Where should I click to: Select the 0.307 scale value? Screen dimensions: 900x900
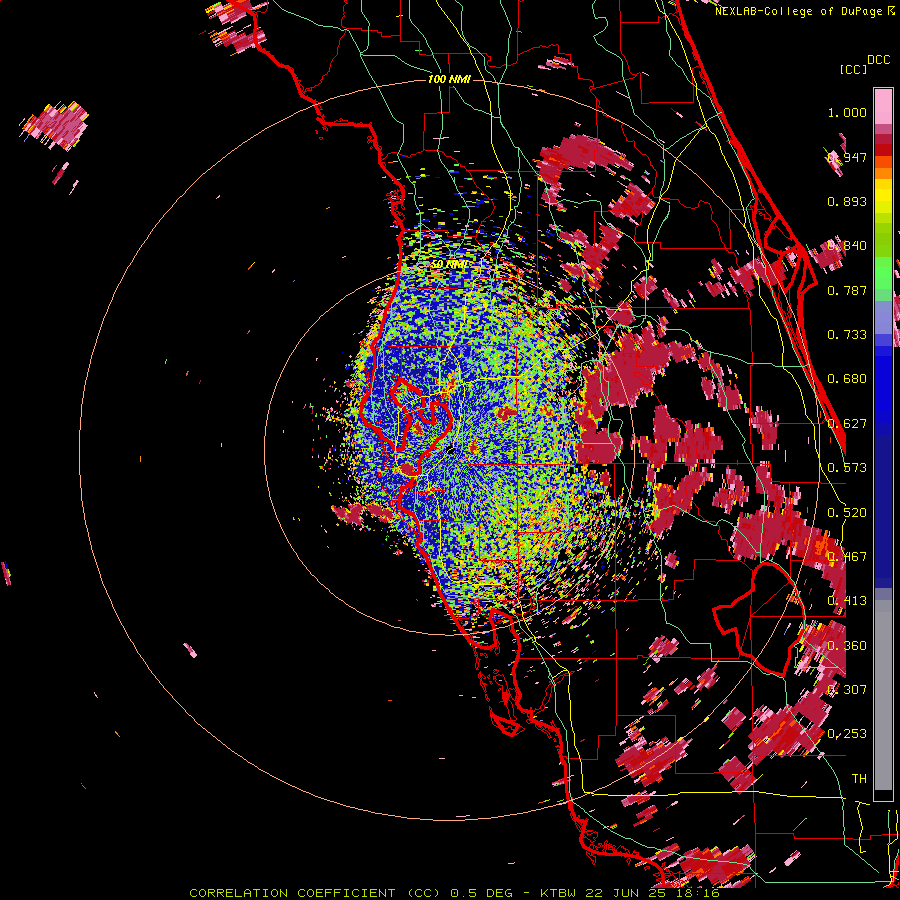click(847, 689)
